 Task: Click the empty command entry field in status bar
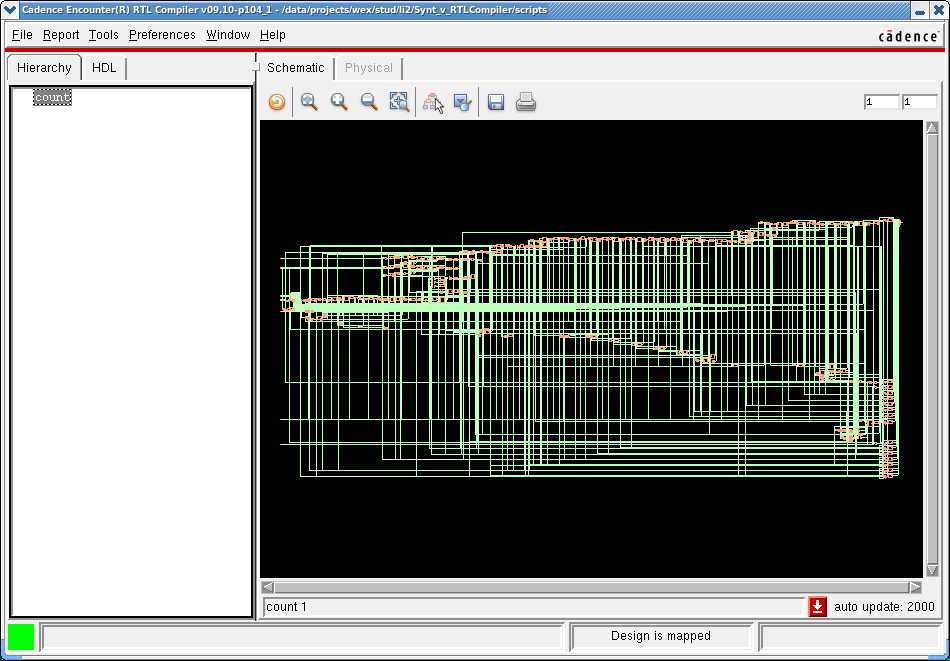[302, 637]
